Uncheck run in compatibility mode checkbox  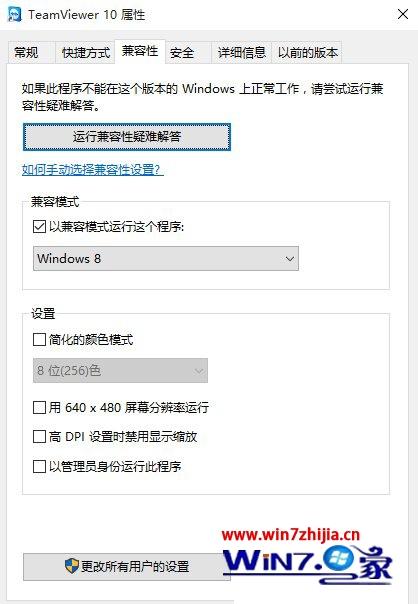click(39, 226)
